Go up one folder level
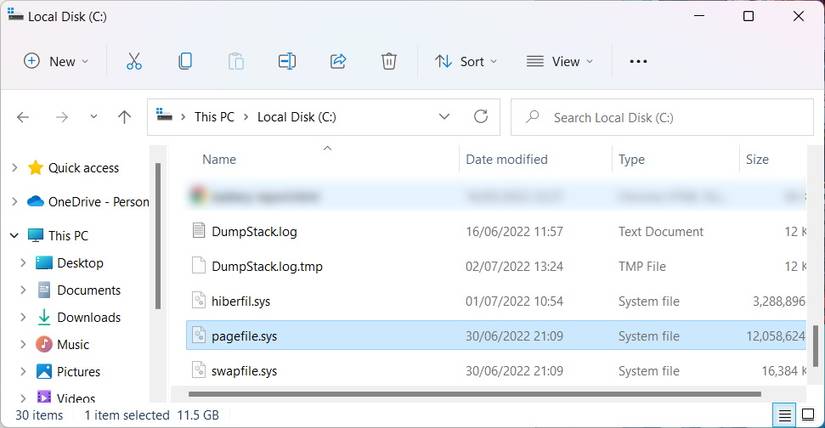This screenshot has width=825, height=428. coord(124,117)
